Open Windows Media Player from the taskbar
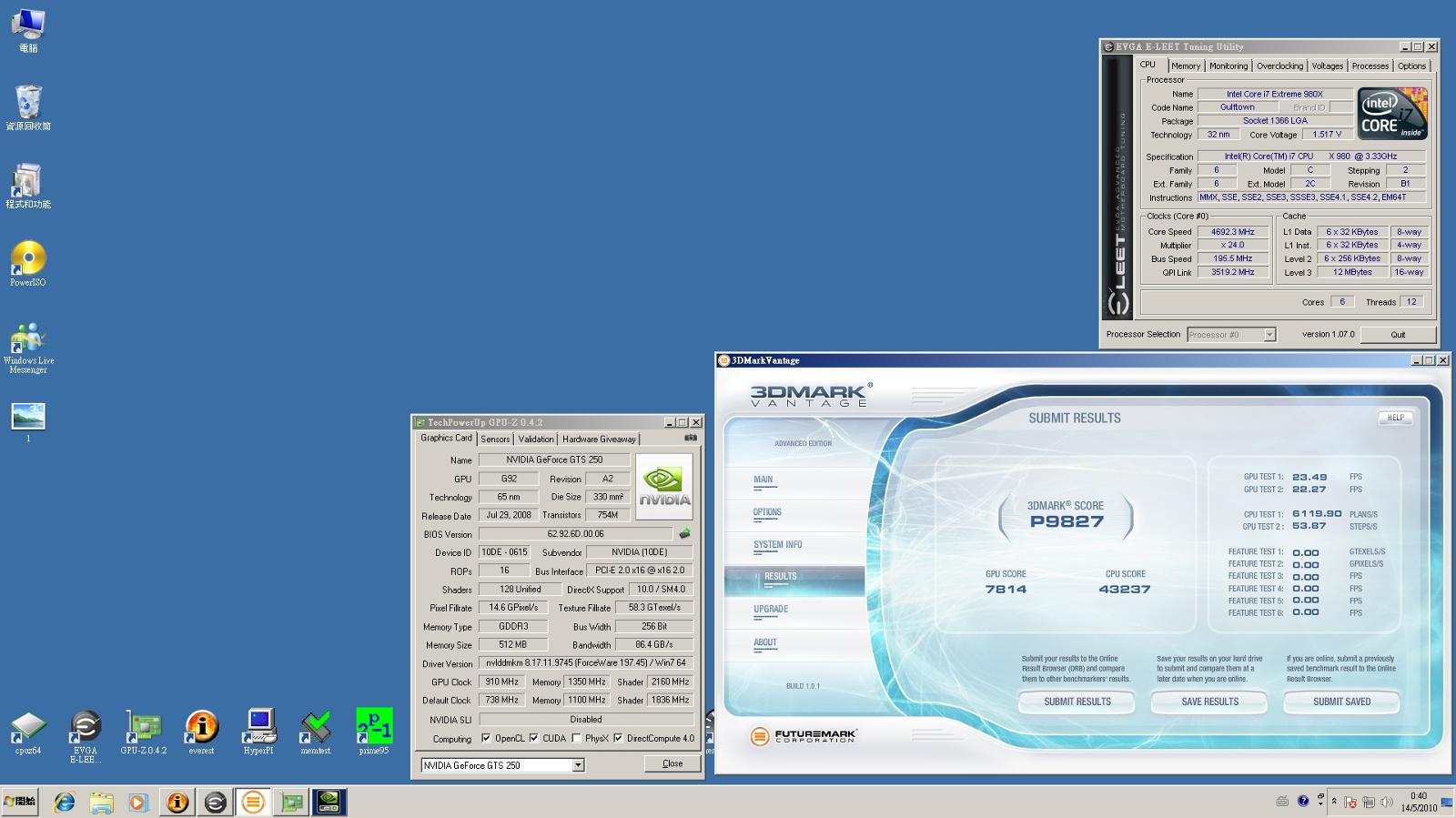Screen dimensions: 1456x818 pyautogui.click(x=138, y=802)
